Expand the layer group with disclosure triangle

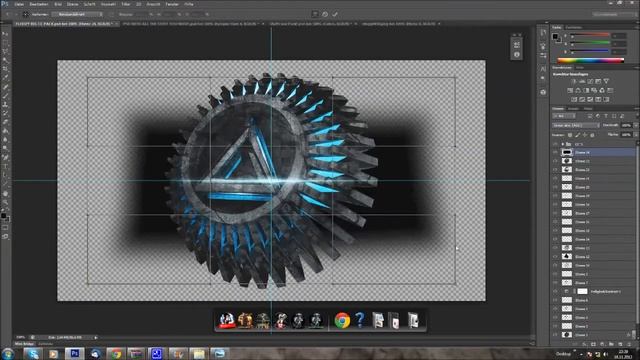point(562,144)
